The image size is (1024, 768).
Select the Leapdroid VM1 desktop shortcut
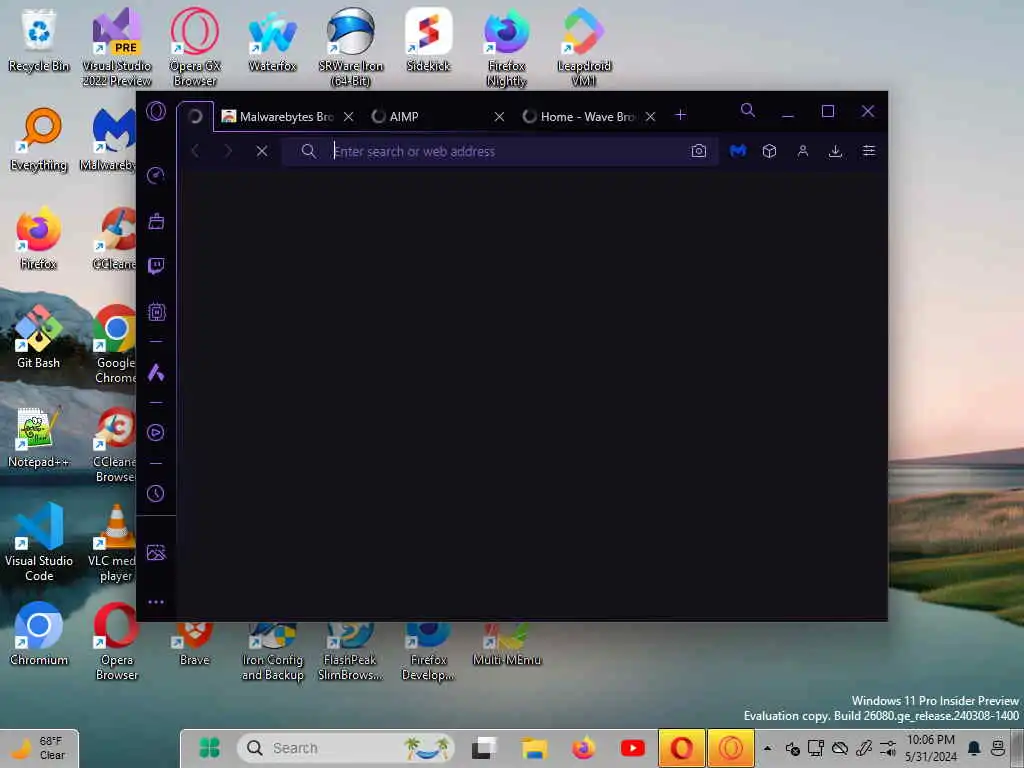pyautogui.click(x=584, y=47)
